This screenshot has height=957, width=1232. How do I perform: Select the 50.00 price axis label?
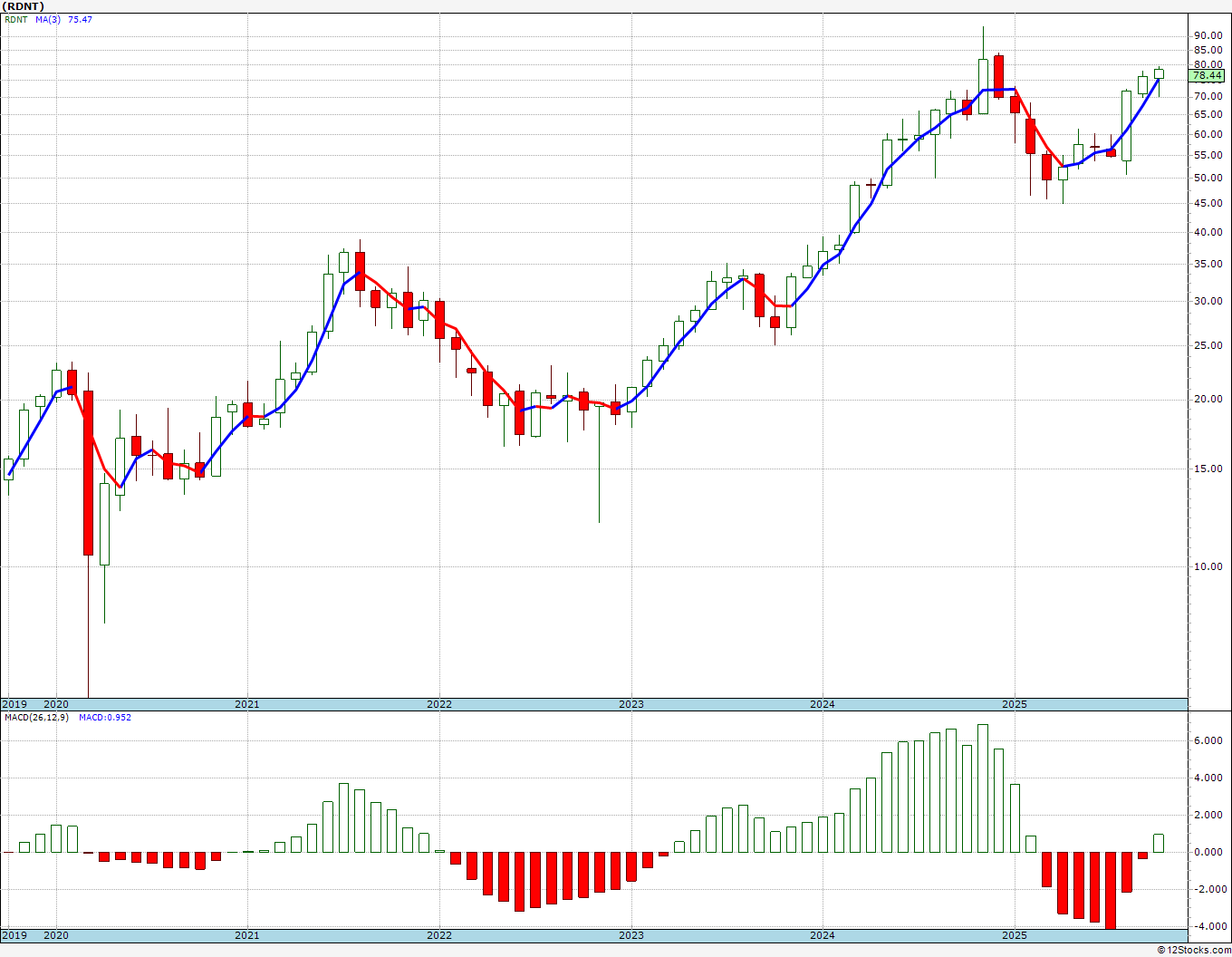tap(1208, 178)
